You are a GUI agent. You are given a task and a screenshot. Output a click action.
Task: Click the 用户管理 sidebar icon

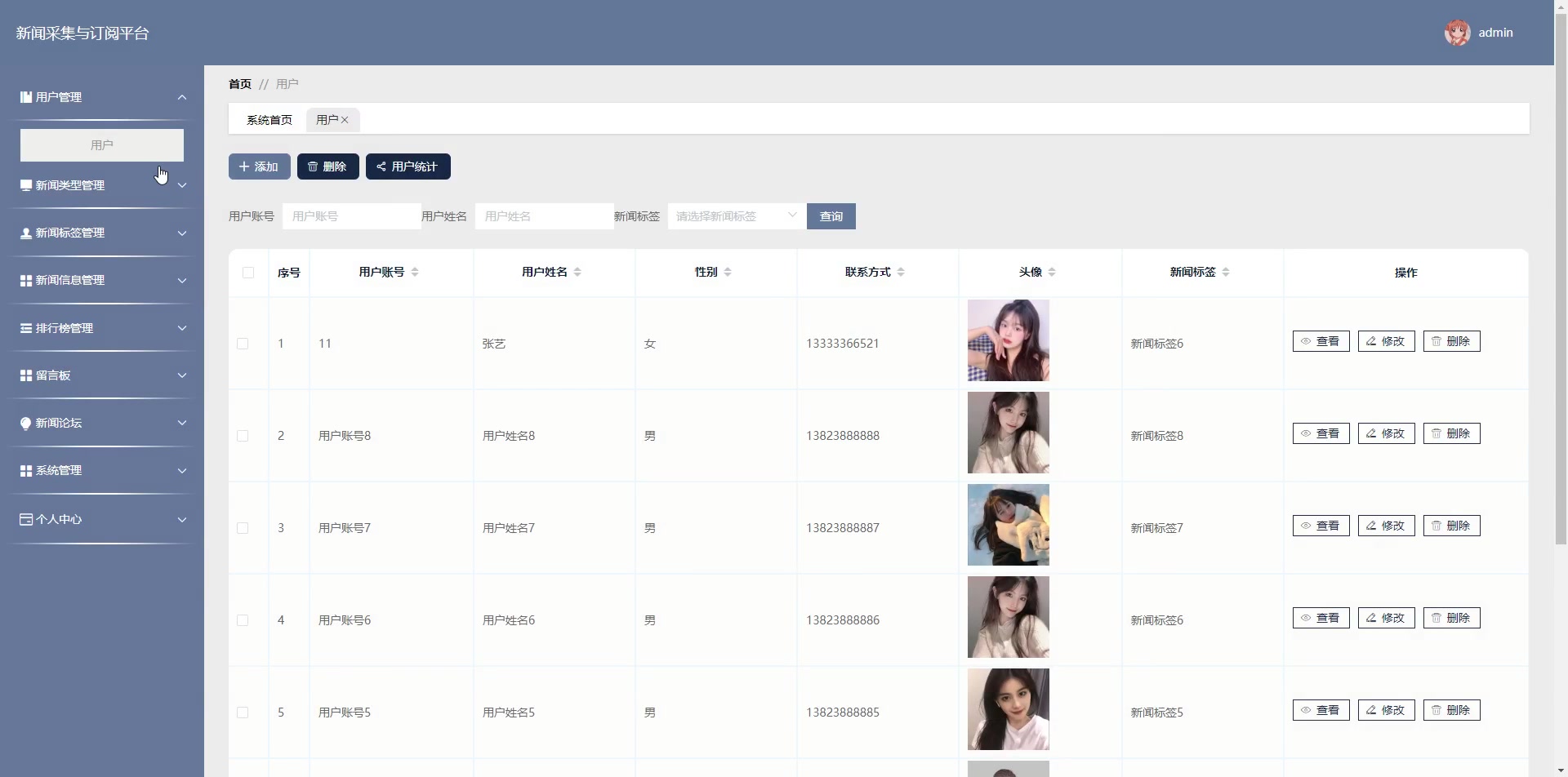[26, 97]
